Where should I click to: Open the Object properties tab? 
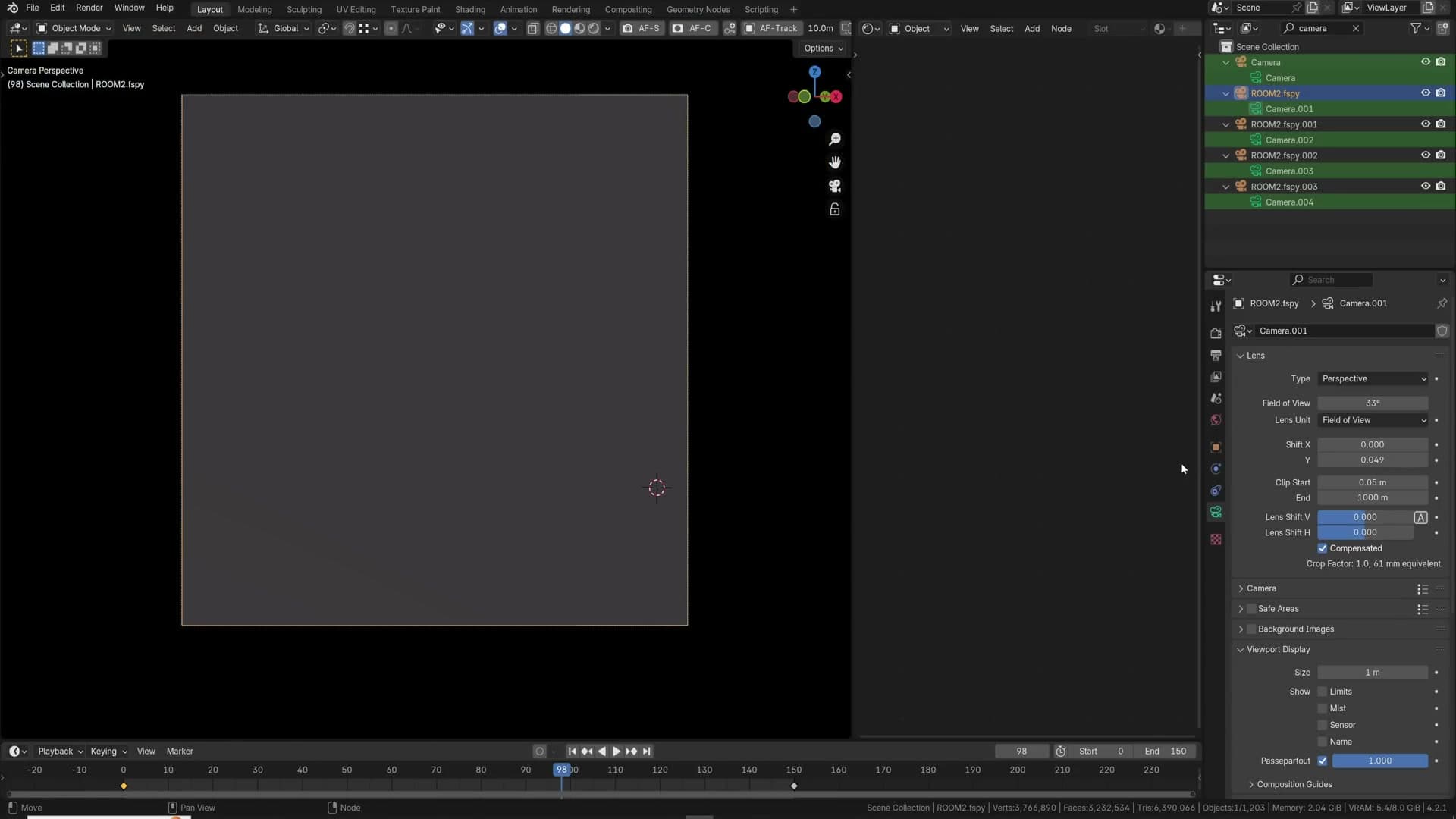click(x=1216, y=447)
